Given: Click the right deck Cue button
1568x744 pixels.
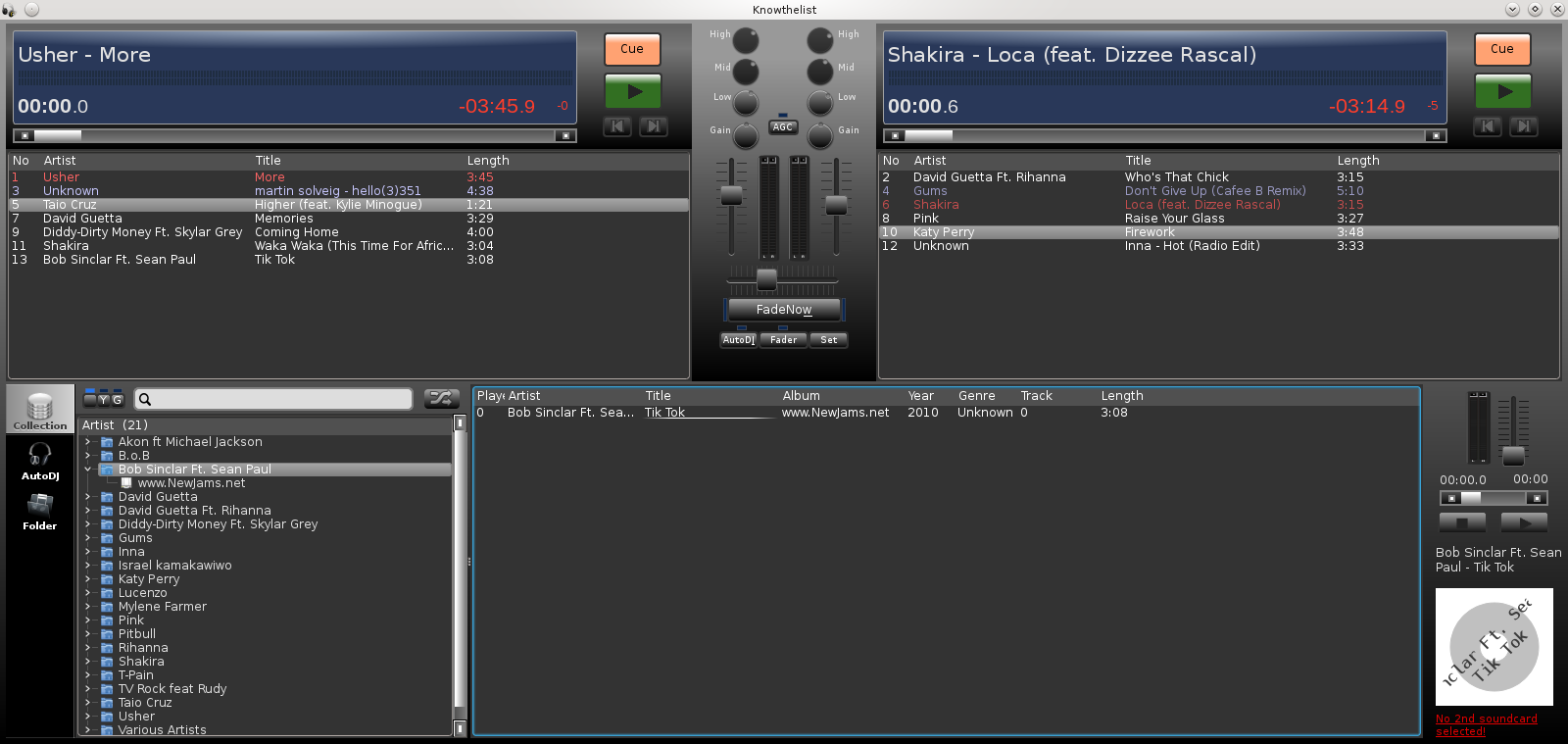Looking at the screenshot, I should click(x=1502, y=49).
